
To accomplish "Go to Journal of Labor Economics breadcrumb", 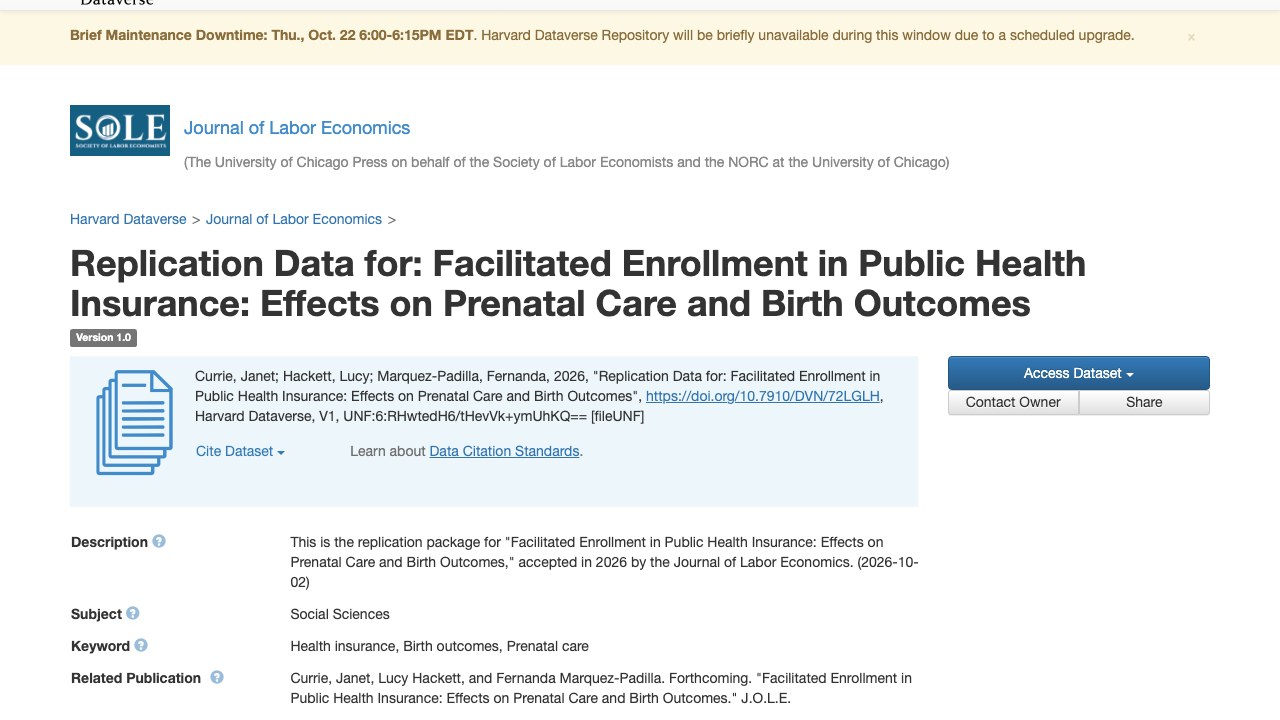I will point(294,219).
